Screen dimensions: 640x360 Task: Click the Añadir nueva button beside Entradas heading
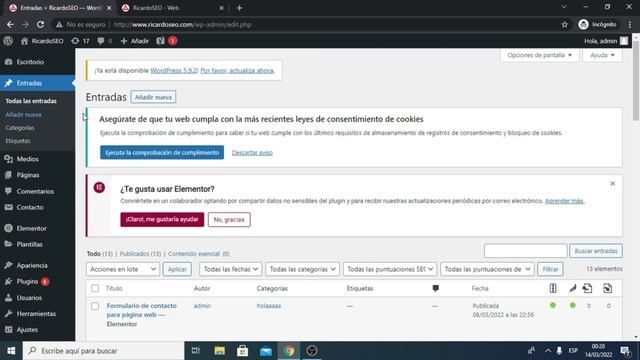153,97
